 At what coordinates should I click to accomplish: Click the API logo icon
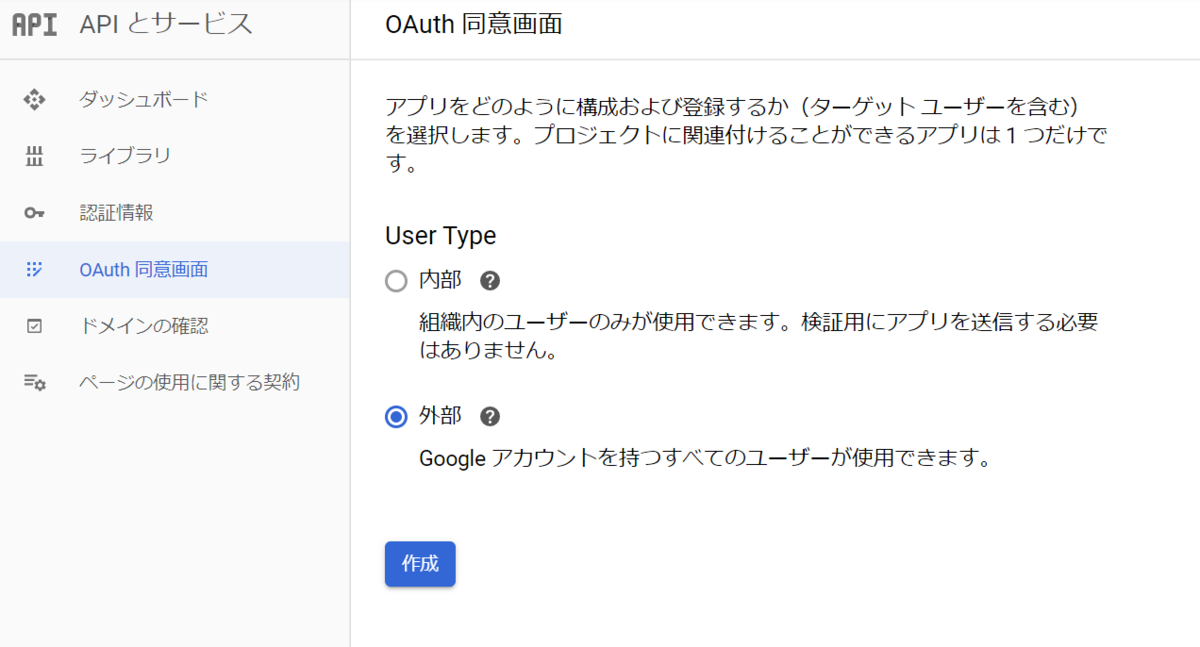34,25
